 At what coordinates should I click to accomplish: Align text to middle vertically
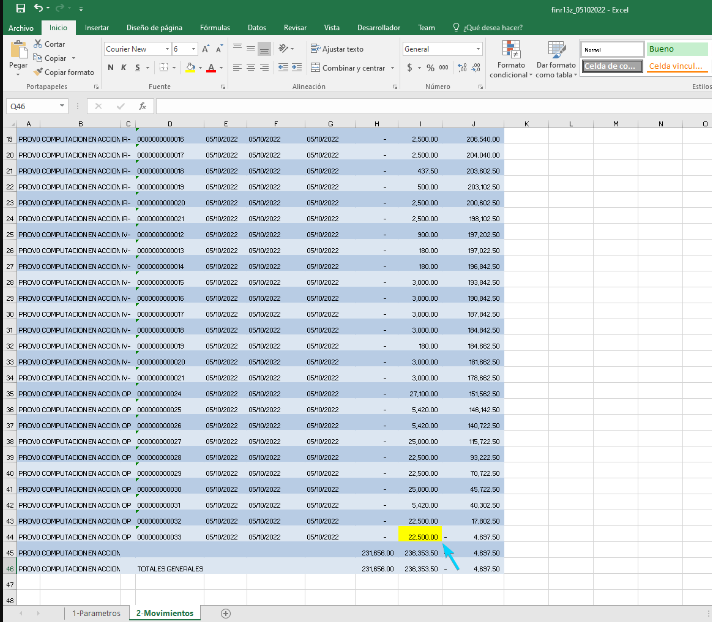[251, 48]
